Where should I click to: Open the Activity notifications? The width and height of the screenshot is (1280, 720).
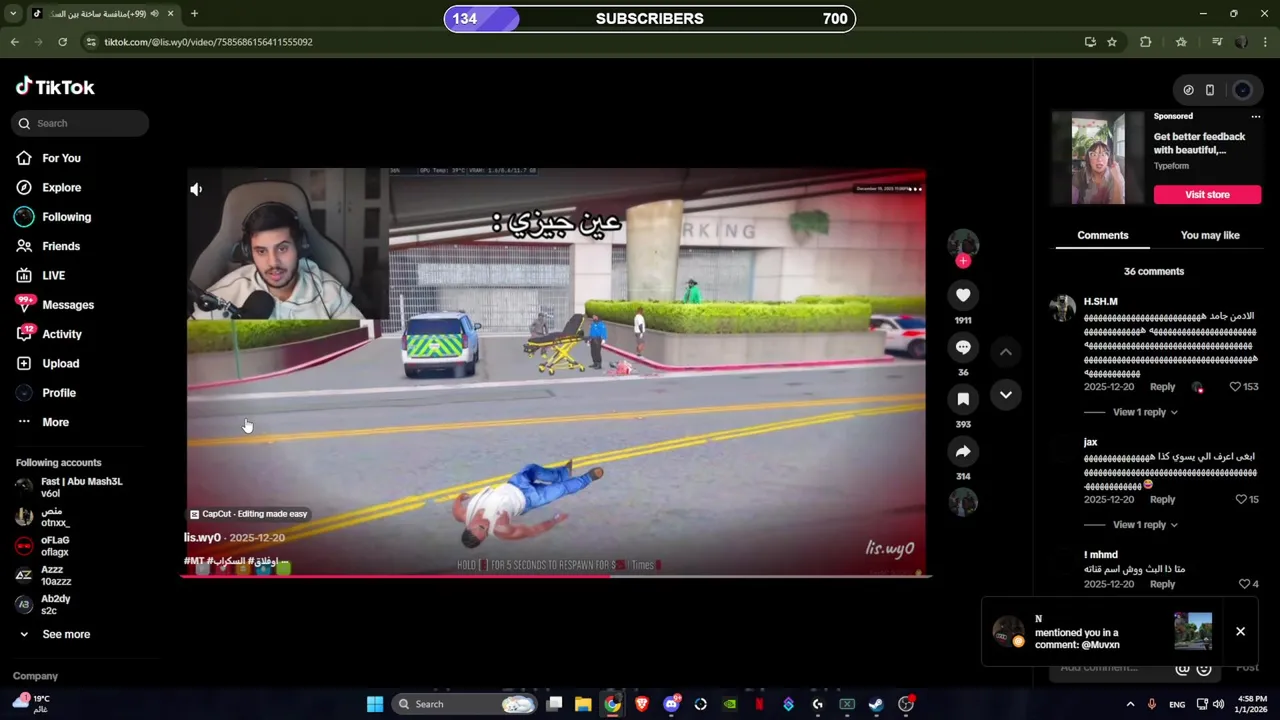click(48, 334)
